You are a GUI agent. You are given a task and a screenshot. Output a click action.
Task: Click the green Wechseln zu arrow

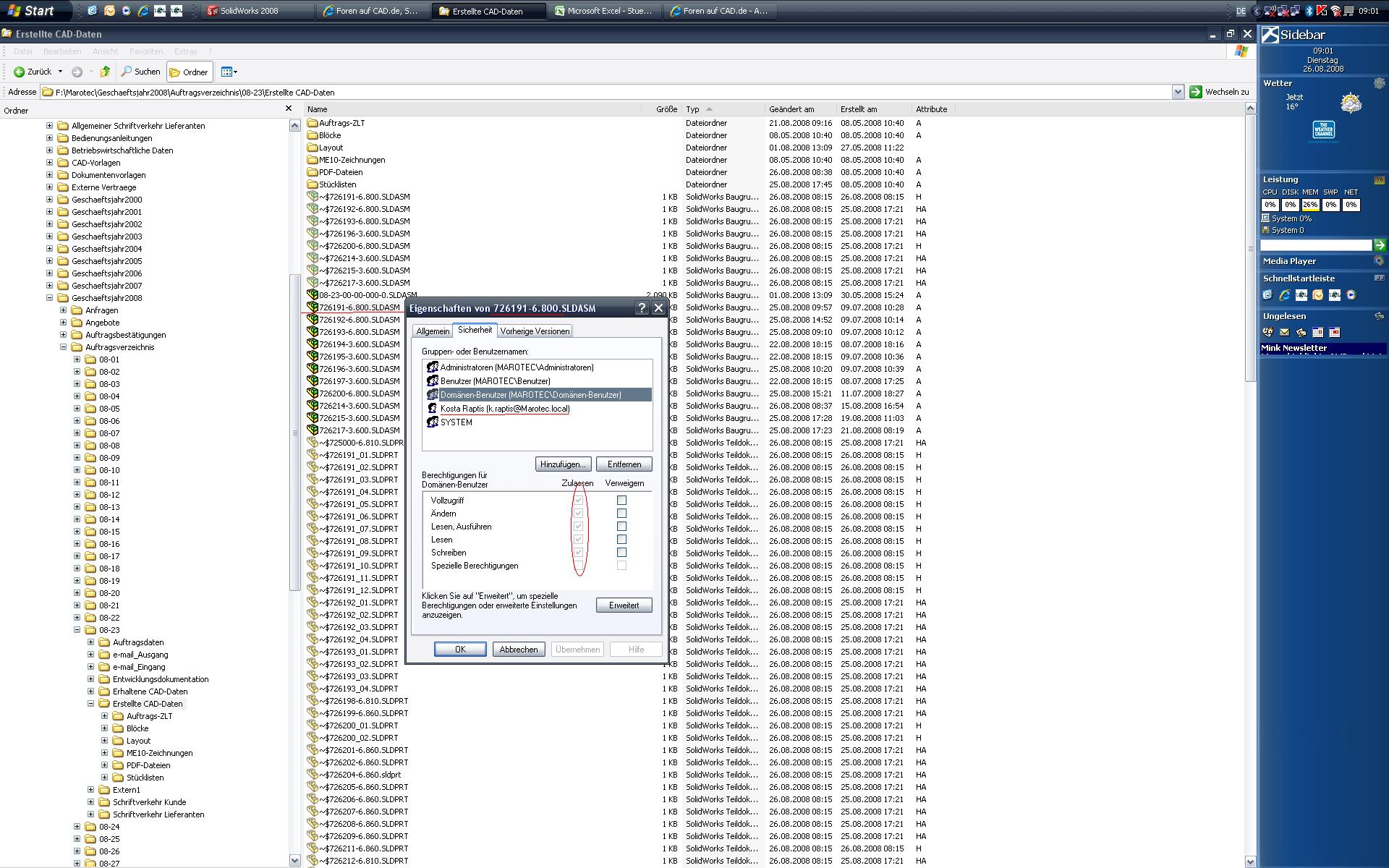[x=1196, y=92]
